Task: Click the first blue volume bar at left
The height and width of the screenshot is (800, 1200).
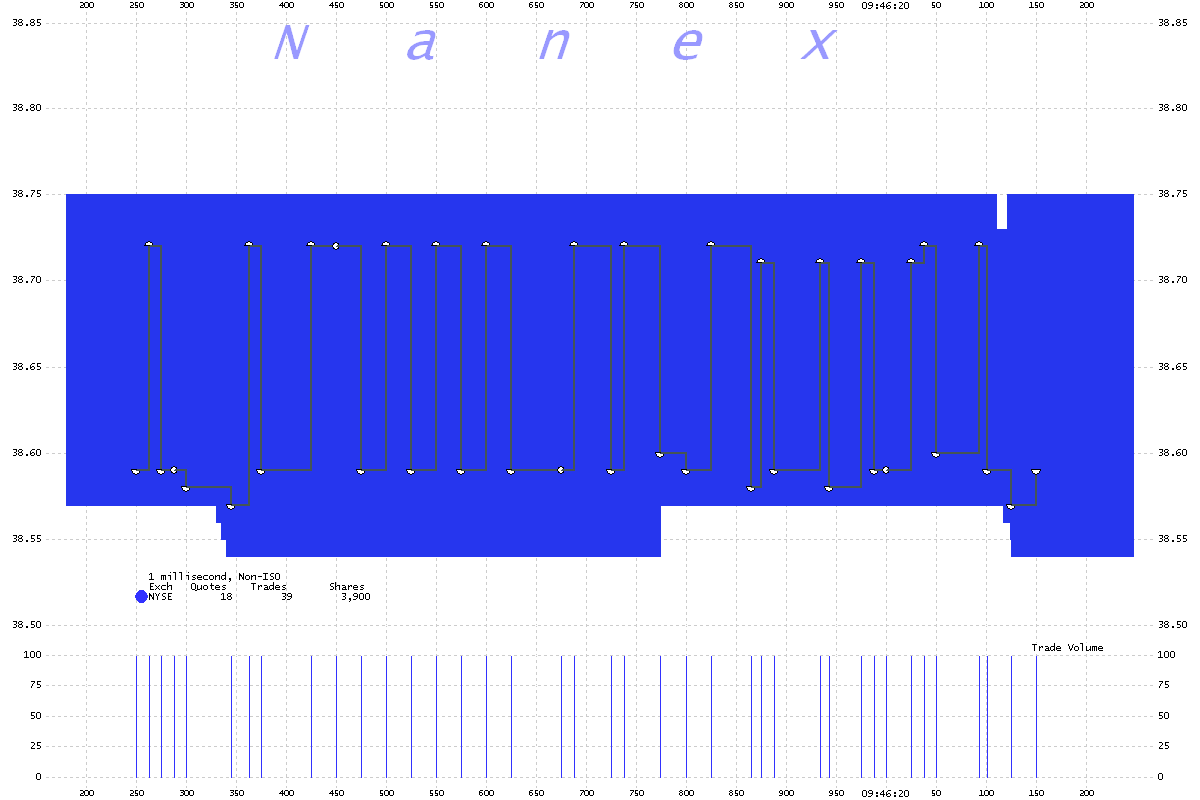Action: click(x=136, y=715)
